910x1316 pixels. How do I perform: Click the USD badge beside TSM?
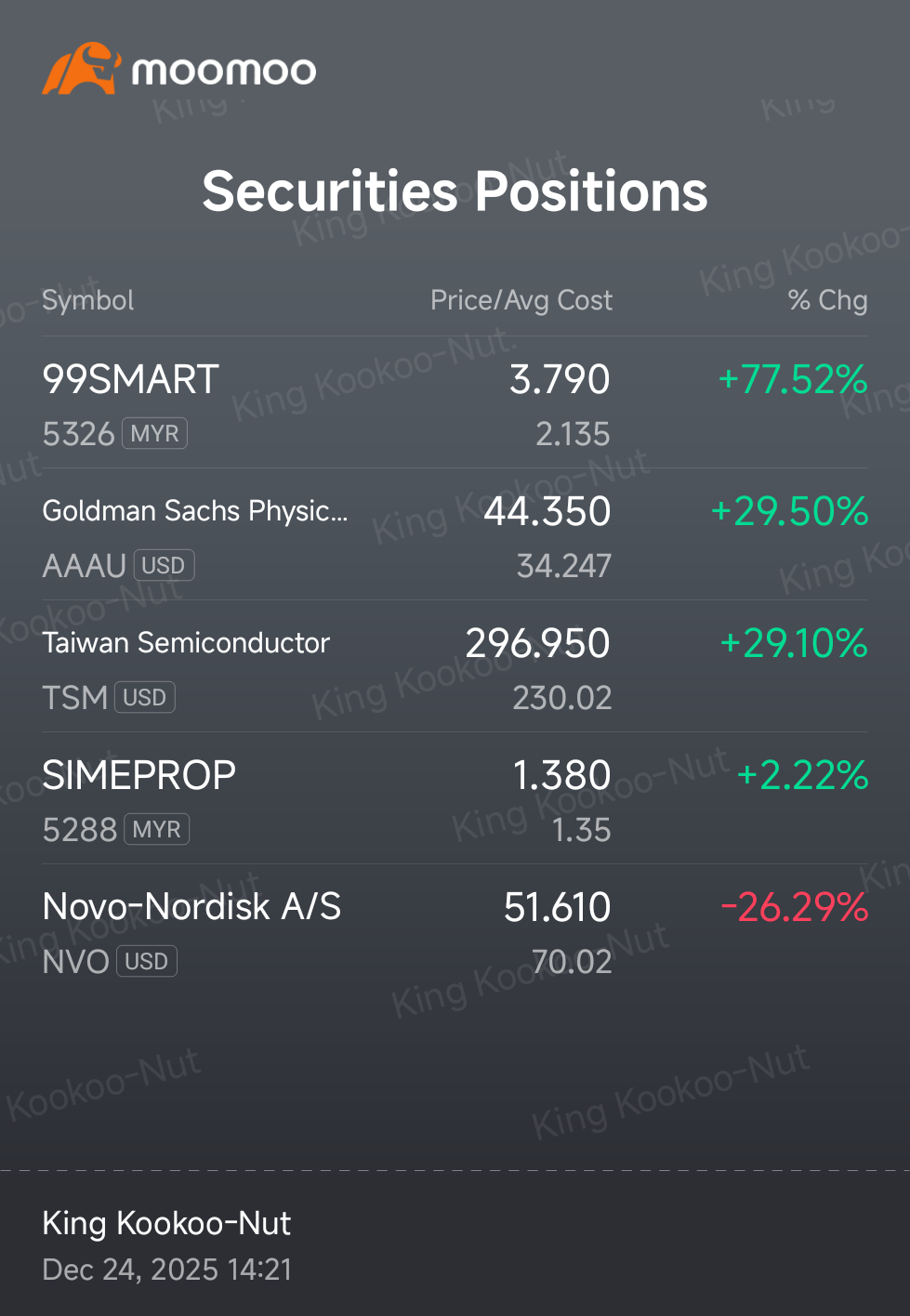tap(145, 697)
